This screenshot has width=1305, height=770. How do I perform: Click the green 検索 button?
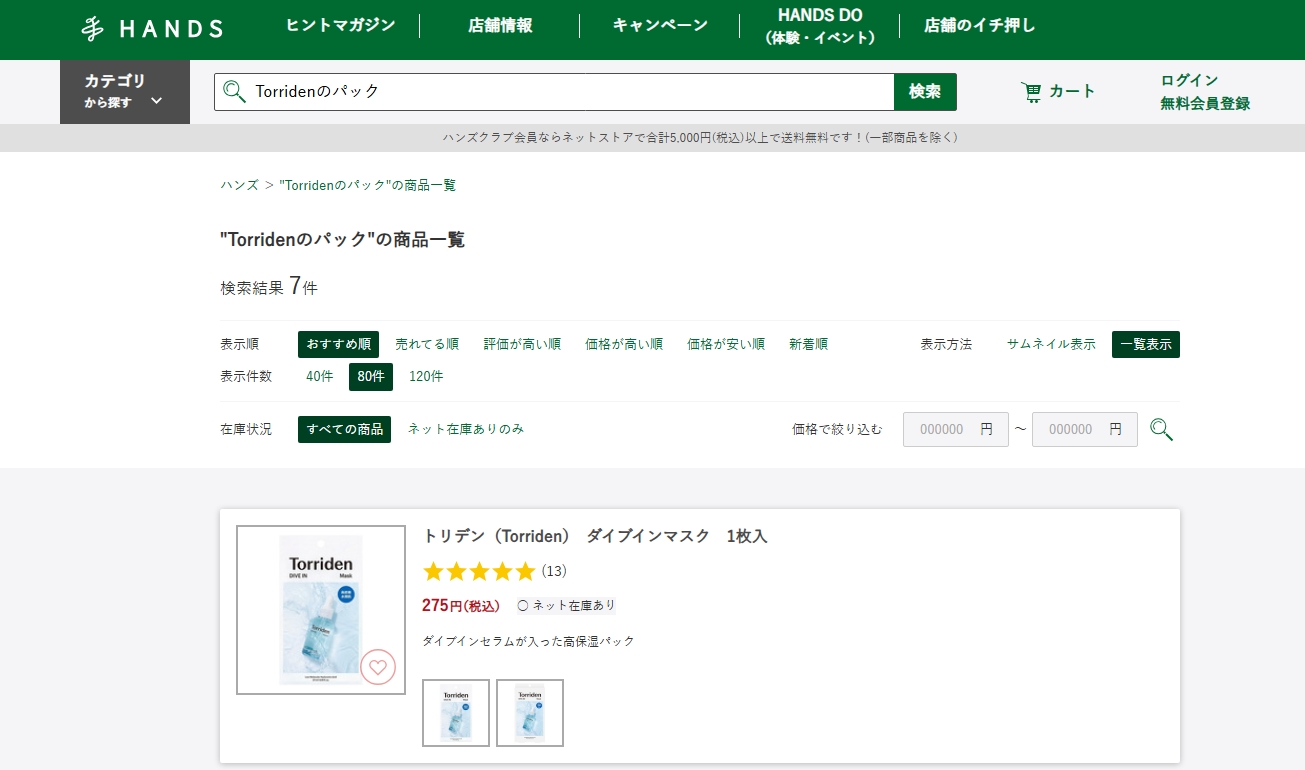pos(925,92)
